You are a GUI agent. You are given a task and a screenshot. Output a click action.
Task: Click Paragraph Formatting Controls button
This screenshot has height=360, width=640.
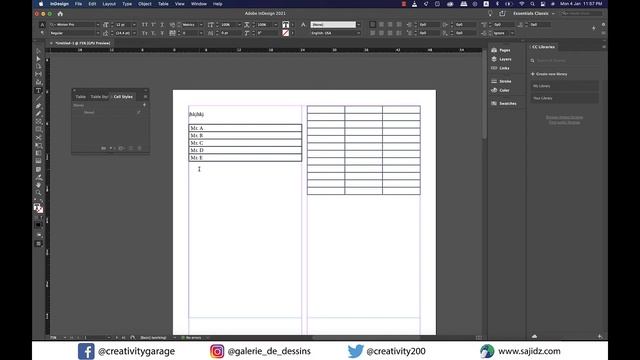tap(42, 33)
